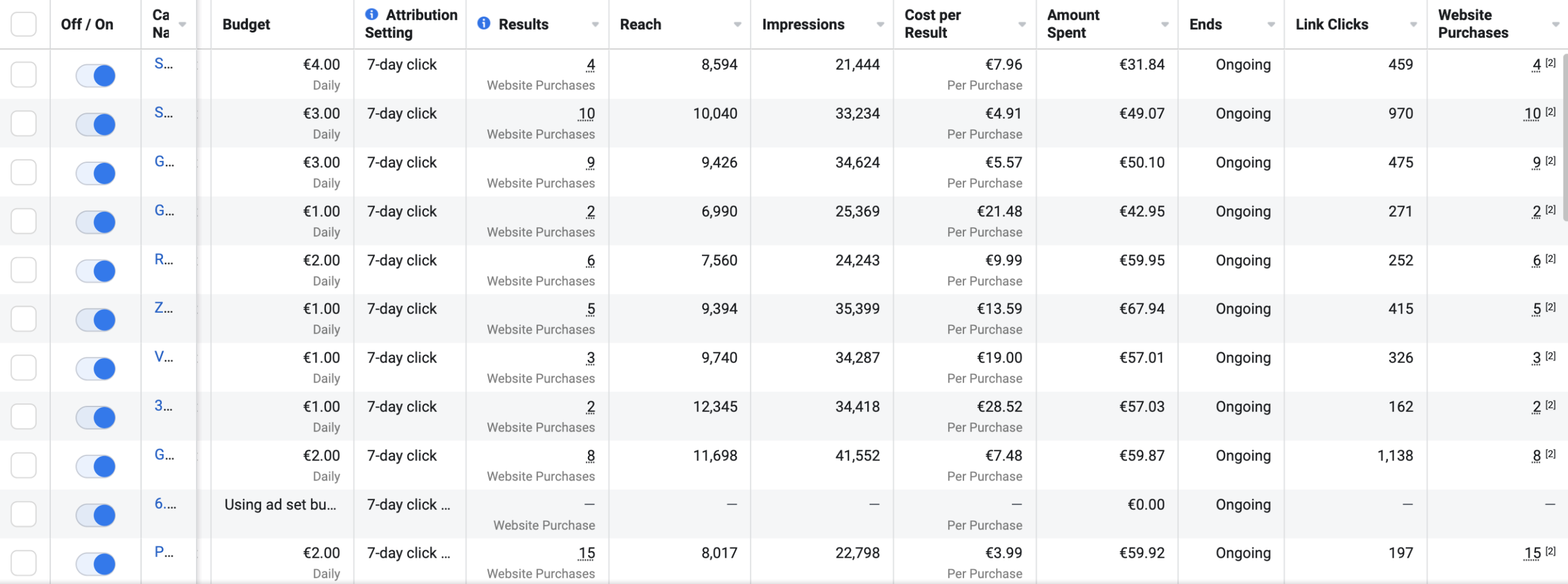Viewport: 1568px width, 584px height.
Task: Click the Website Purchases column arrow
Action: click(1556, 24)
